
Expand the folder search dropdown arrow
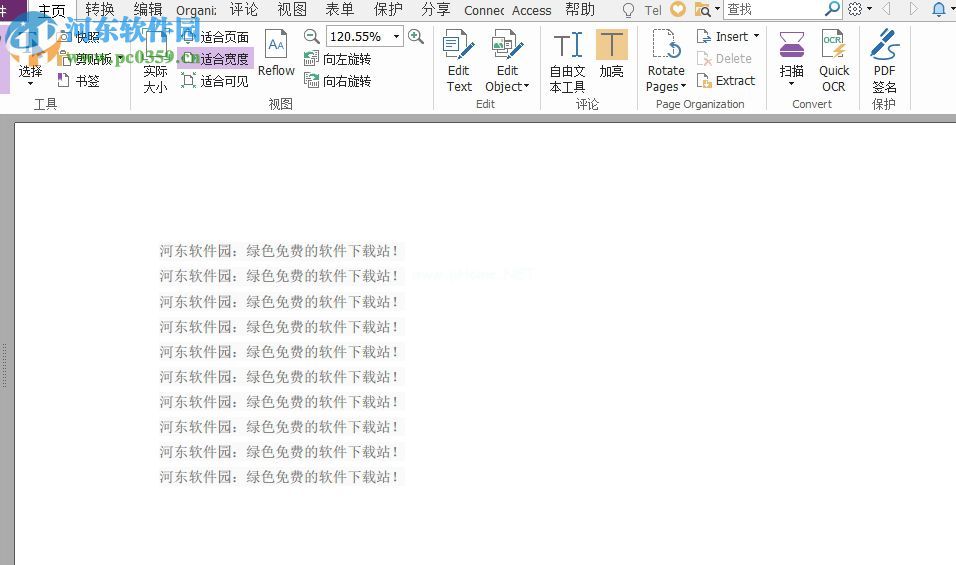click(717, 10)
